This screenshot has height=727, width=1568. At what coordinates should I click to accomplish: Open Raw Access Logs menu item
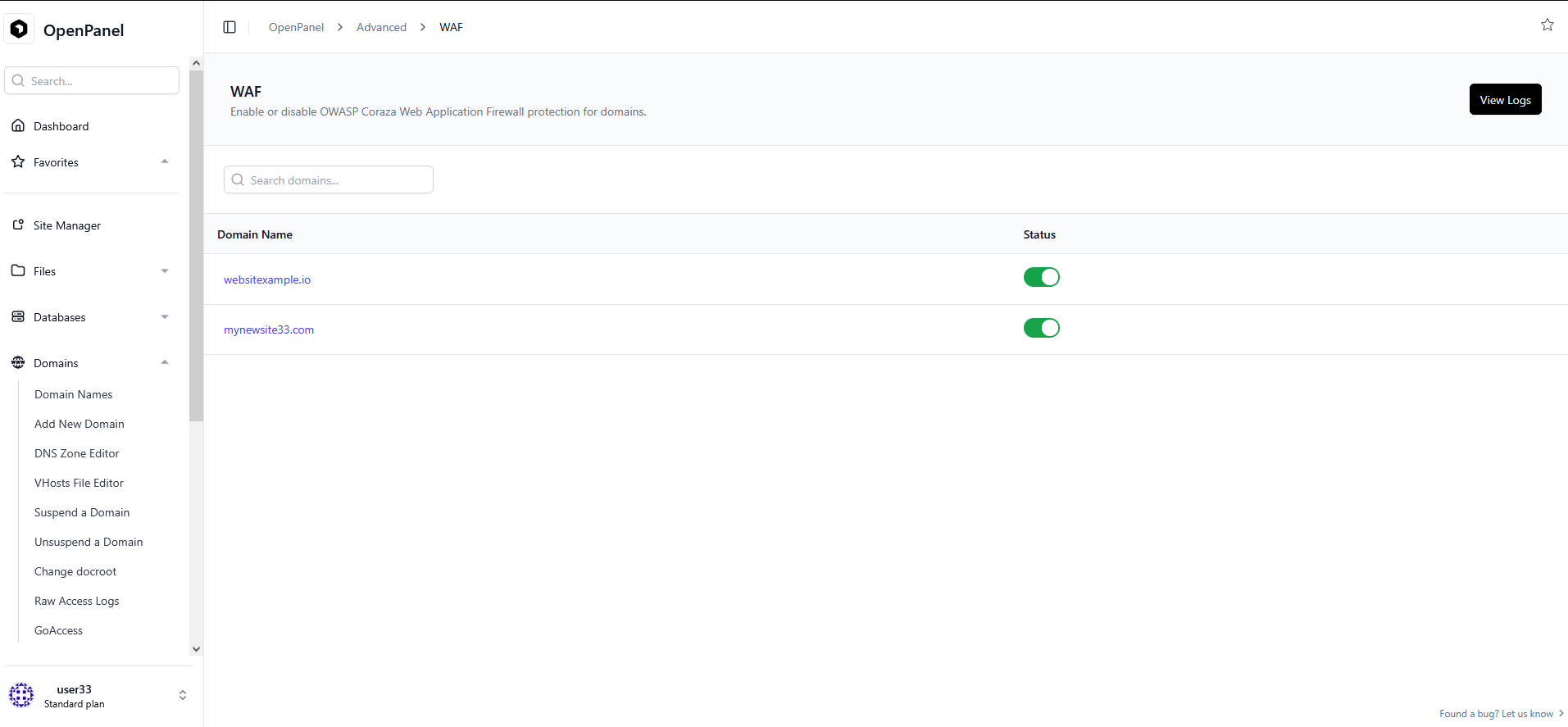(77, 601)
